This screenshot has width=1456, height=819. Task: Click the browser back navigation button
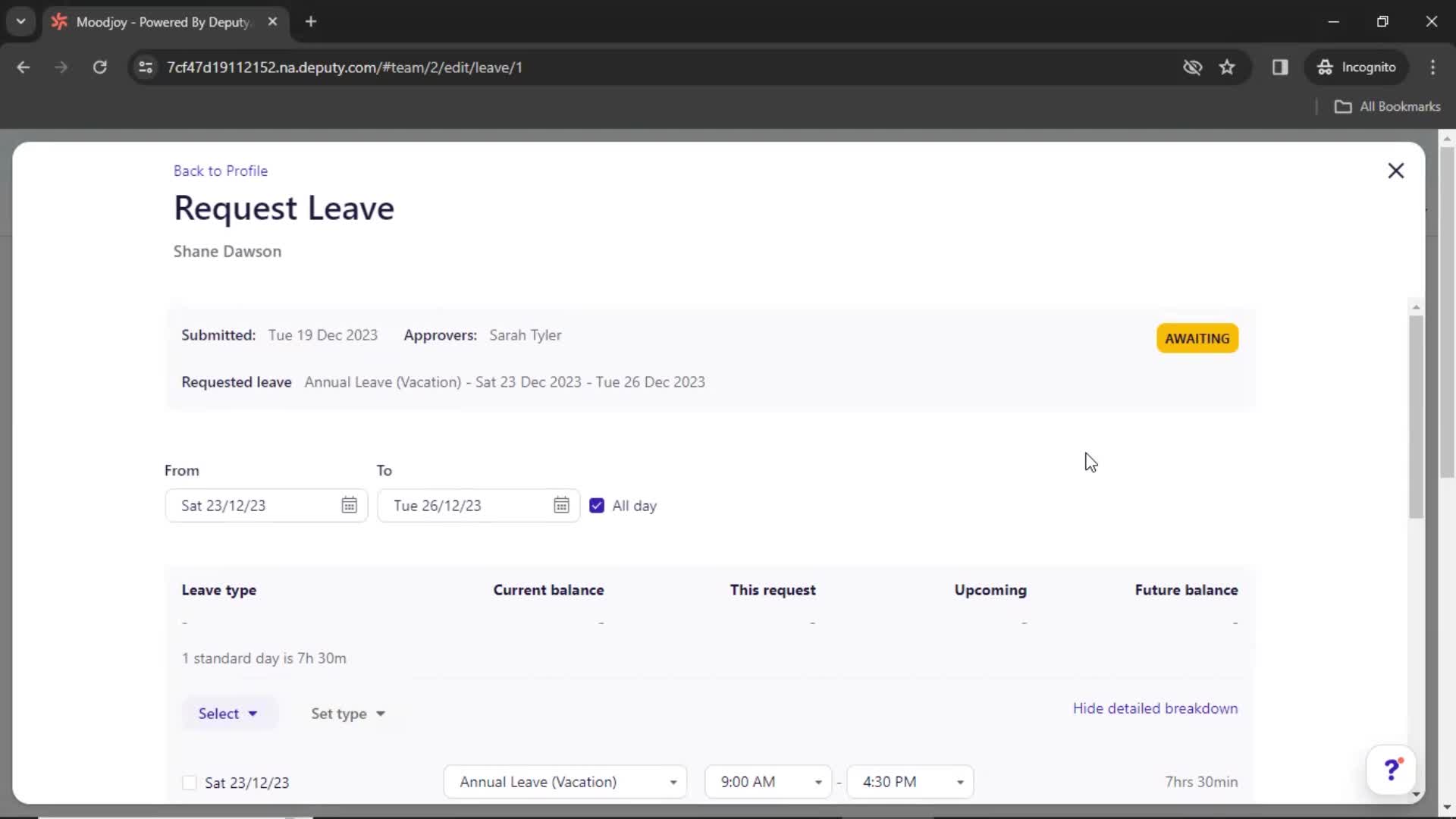[24, 67]
